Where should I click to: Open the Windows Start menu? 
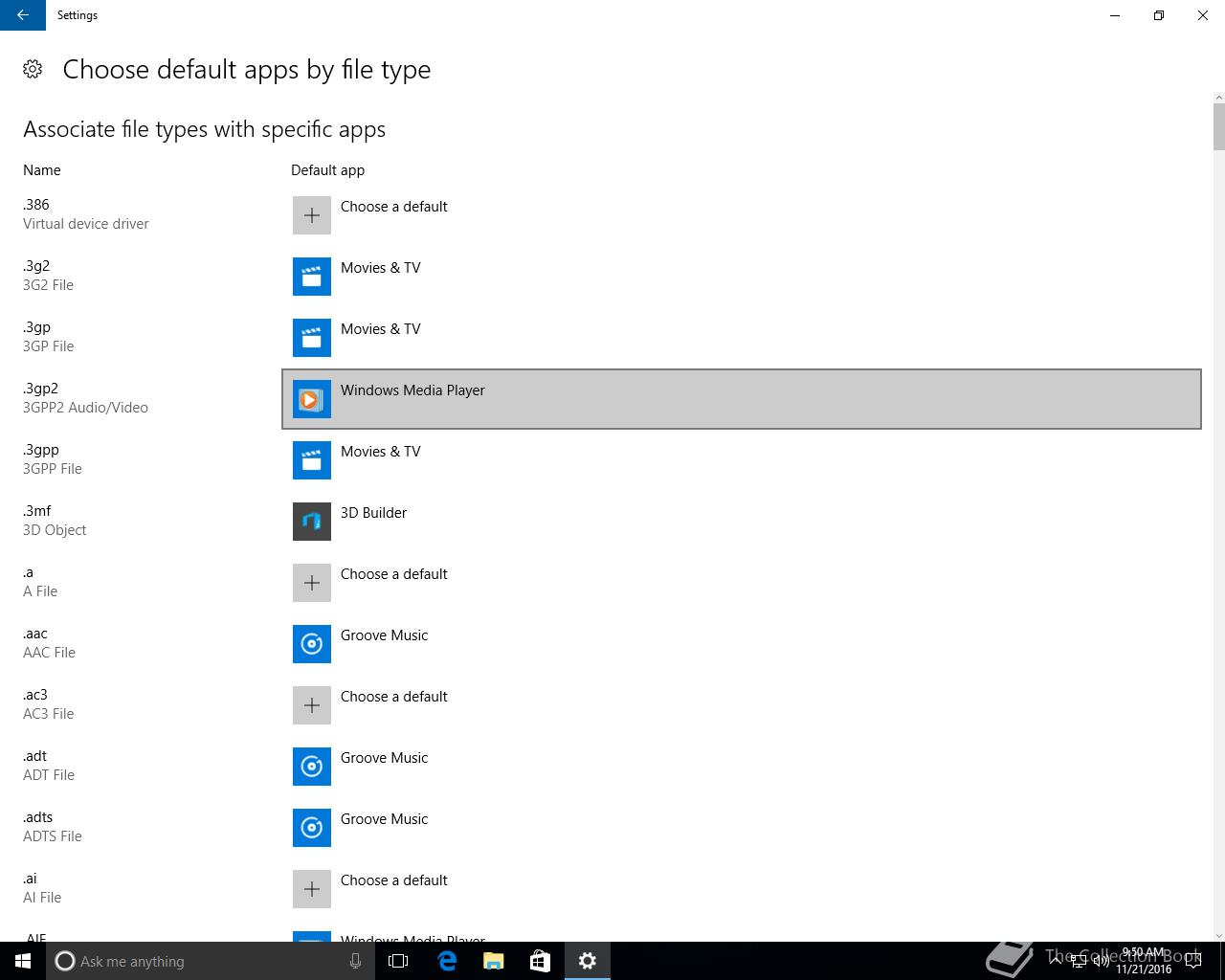23,961
